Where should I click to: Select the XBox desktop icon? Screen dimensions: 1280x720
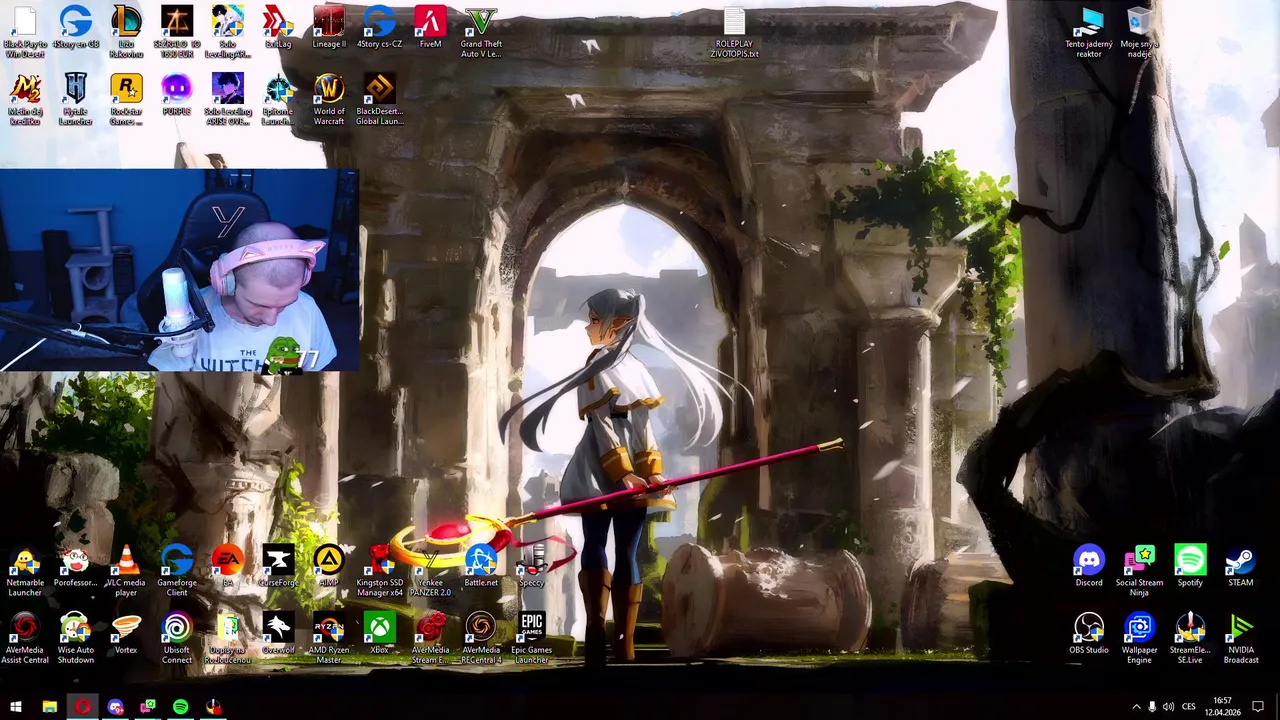tap(379, 635)
